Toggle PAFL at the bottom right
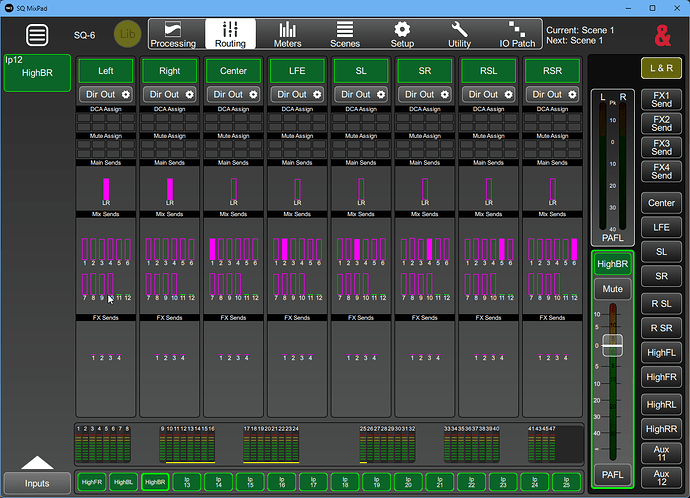The width and height of the screenshot is (690, 498). click(x=612, y=474)
